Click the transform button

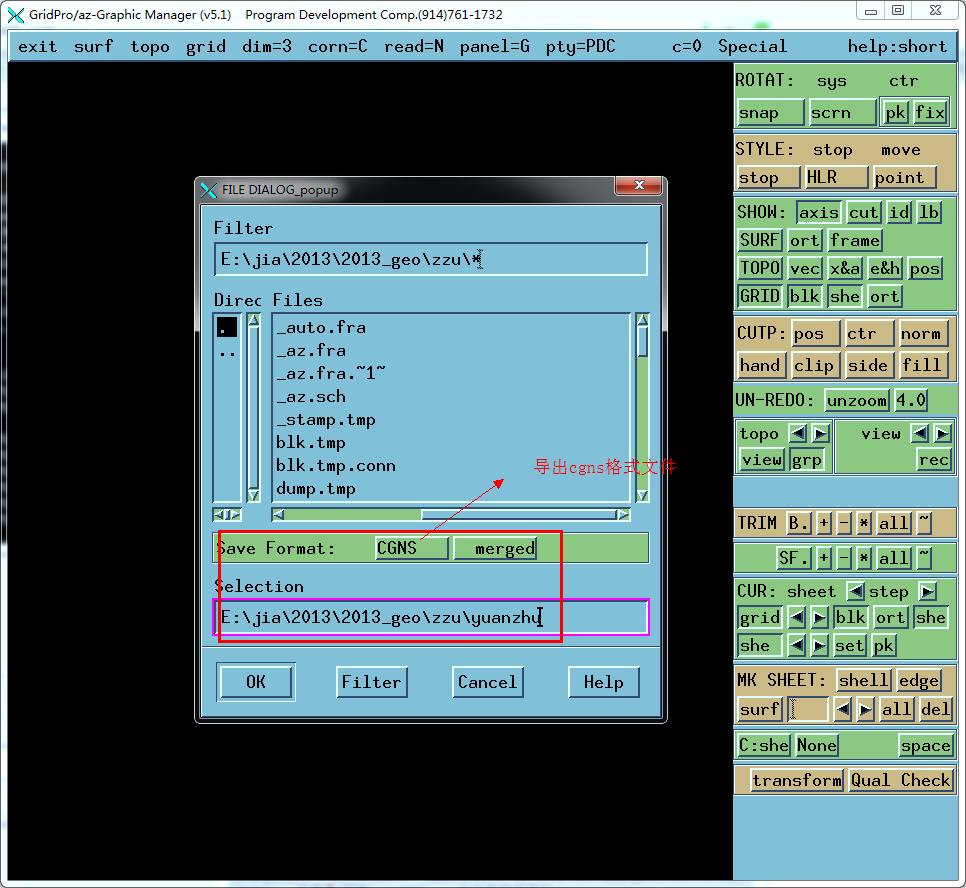(796, 780)
